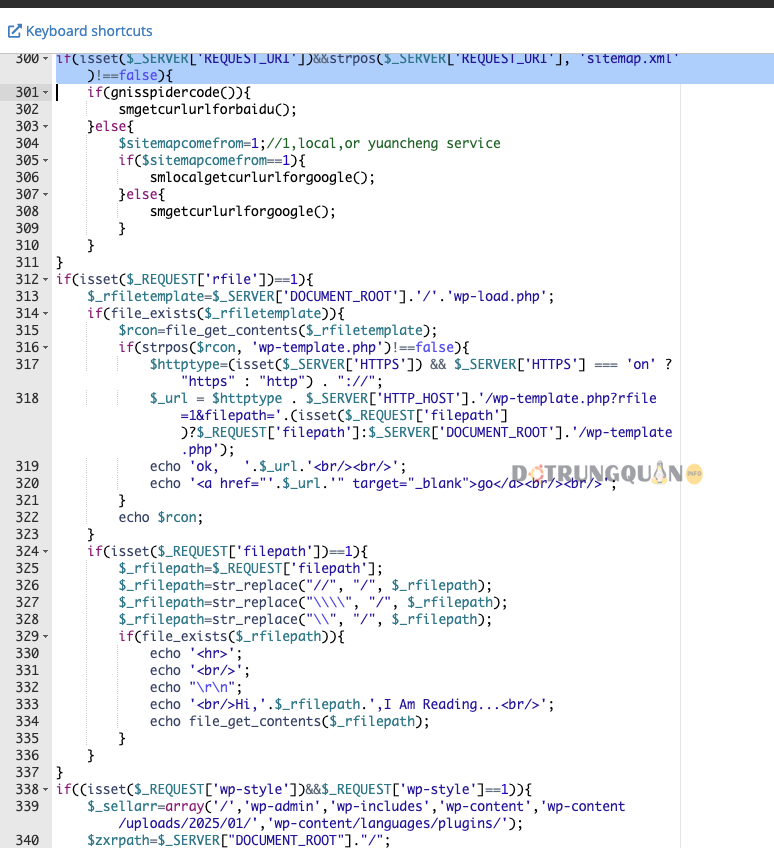Click the $httptype assignment on line 317
Image resolution: width=774 pixels, height=848 pixels.
(411, 373)
